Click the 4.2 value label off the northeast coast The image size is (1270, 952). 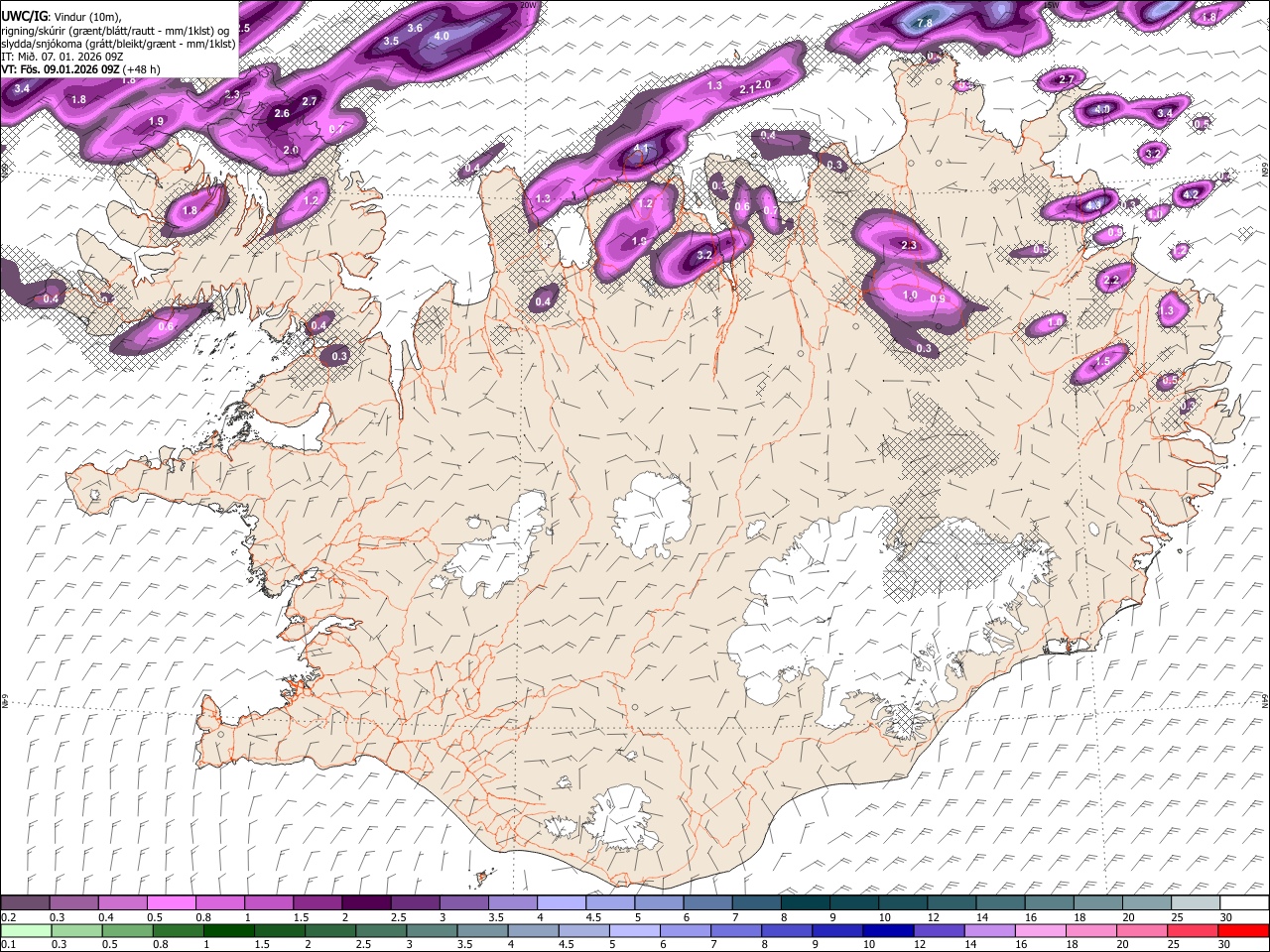pyautogui.click(x=1192, y=194)
